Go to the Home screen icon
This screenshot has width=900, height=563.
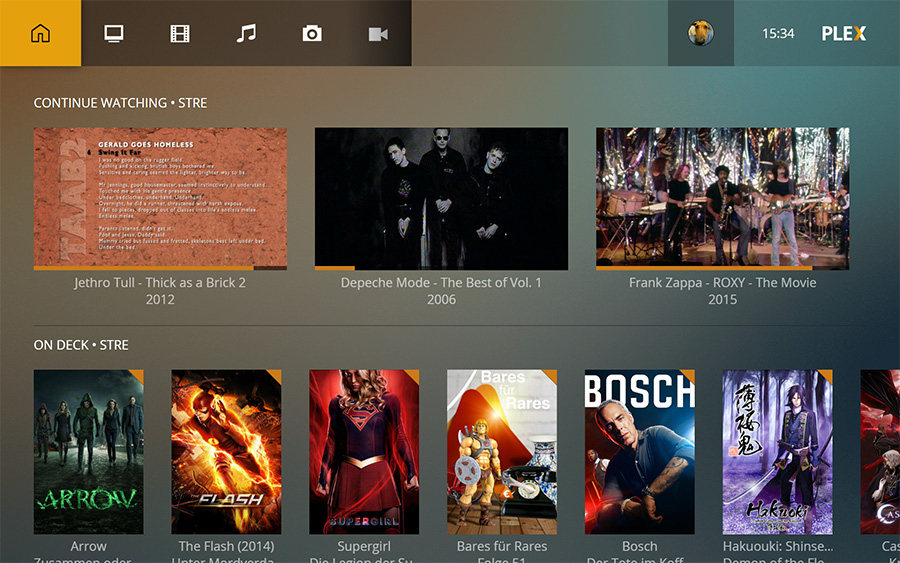tap(40, 33)
